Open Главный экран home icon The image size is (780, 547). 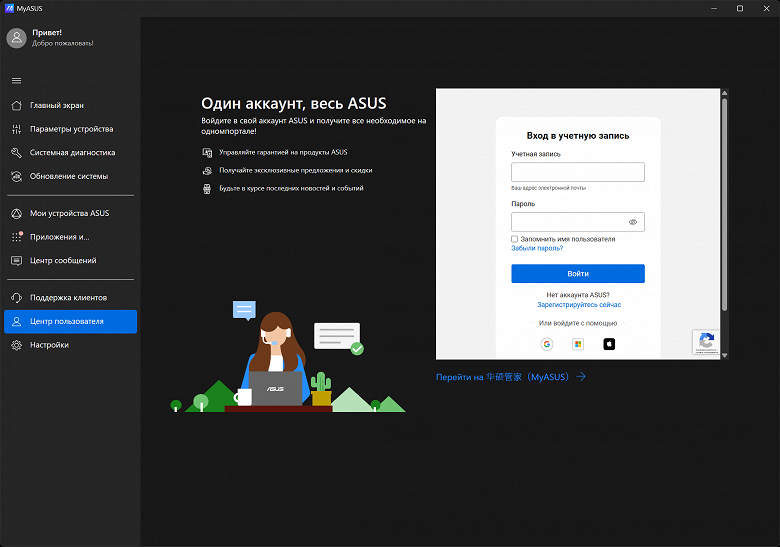tap(16, 105)
